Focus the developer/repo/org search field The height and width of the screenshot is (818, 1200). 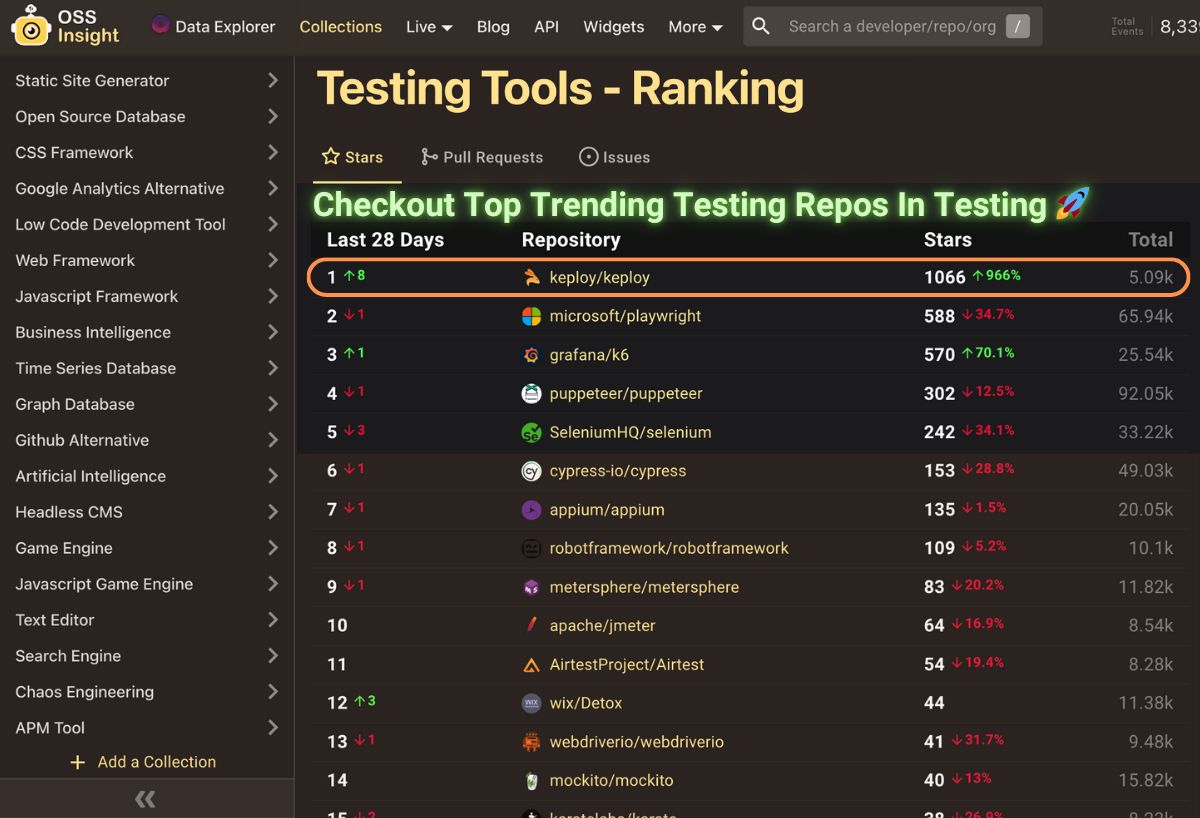coord(890,27)
